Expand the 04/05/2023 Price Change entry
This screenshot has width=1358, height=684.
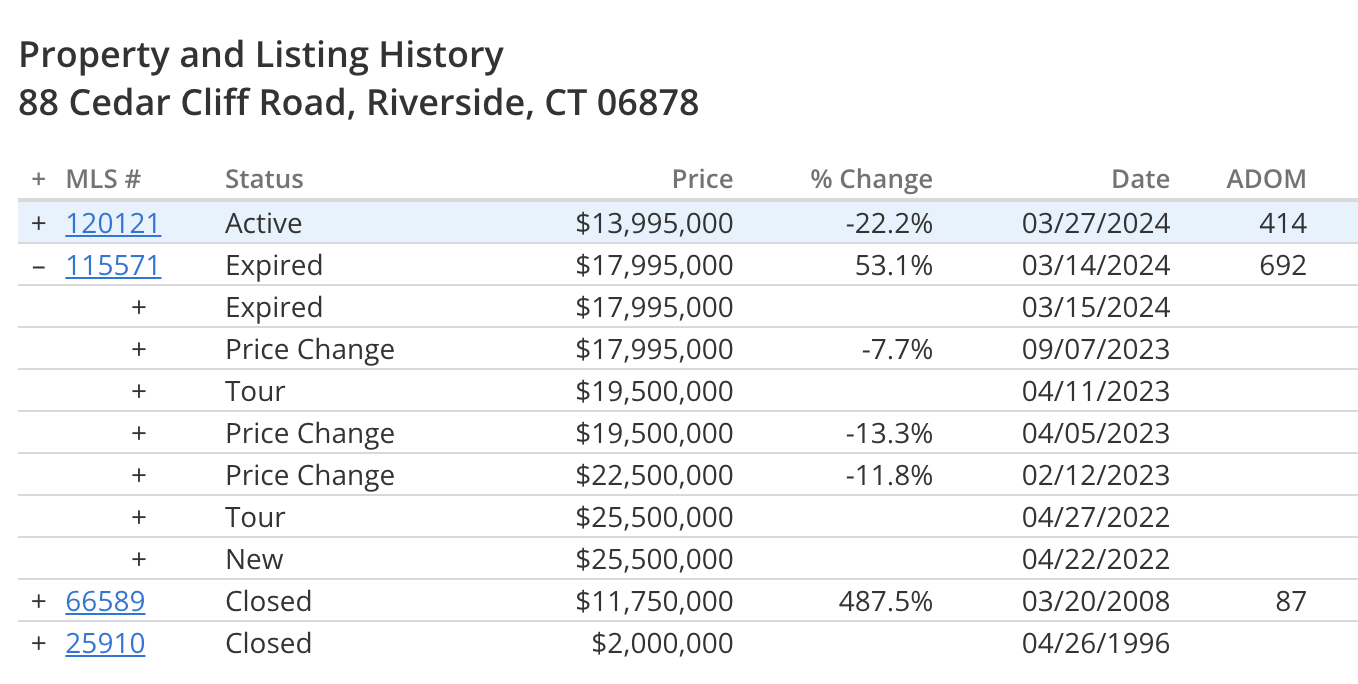click(x=139, y=434)
